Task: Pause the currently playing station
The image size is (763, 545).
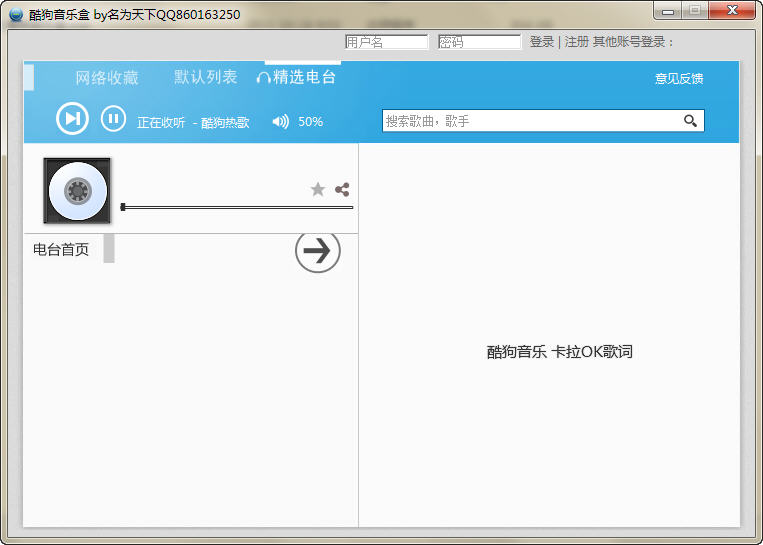Action: click(113, 118)
